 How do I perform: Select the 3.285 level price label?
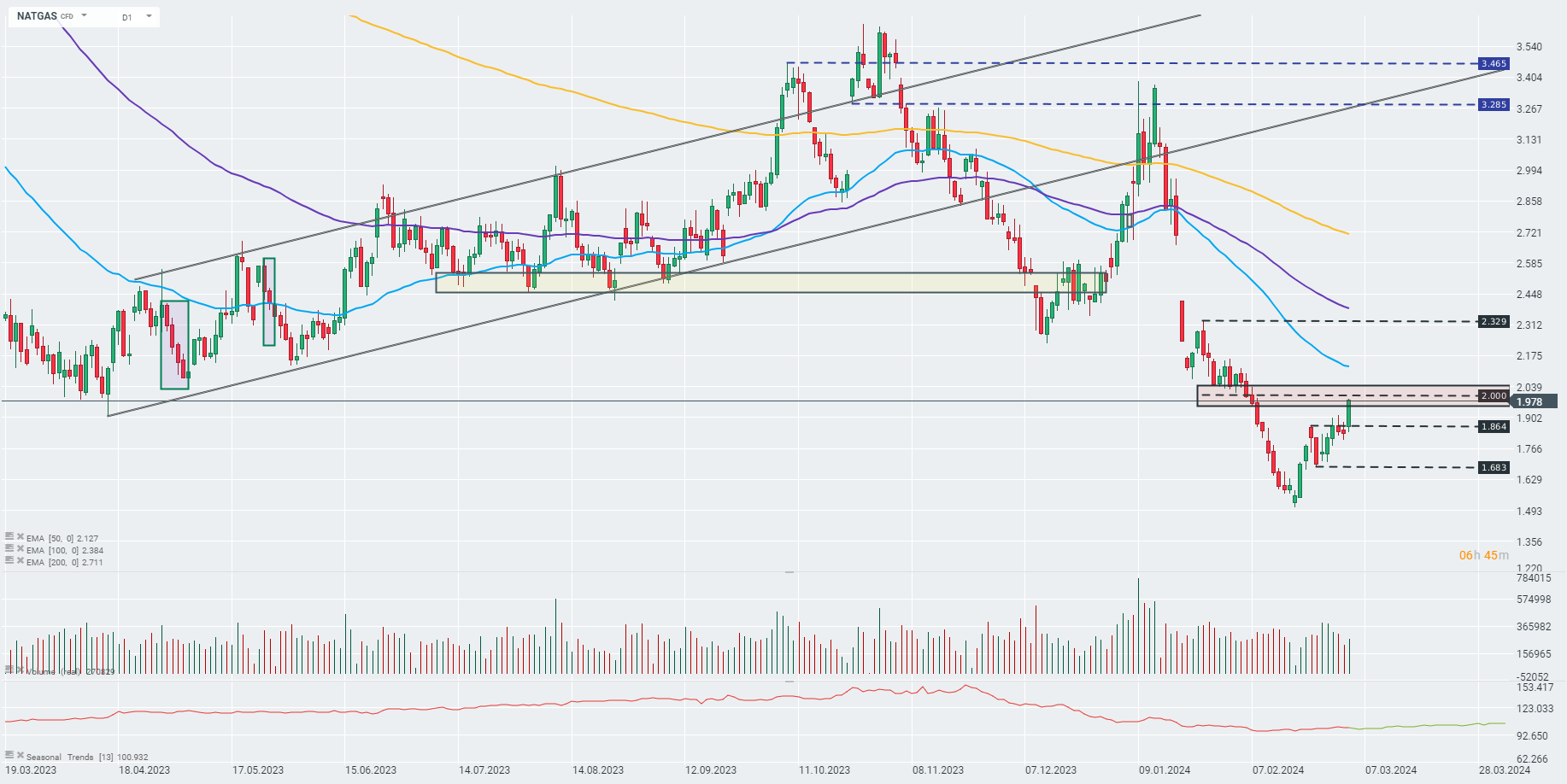point(1494,105)
